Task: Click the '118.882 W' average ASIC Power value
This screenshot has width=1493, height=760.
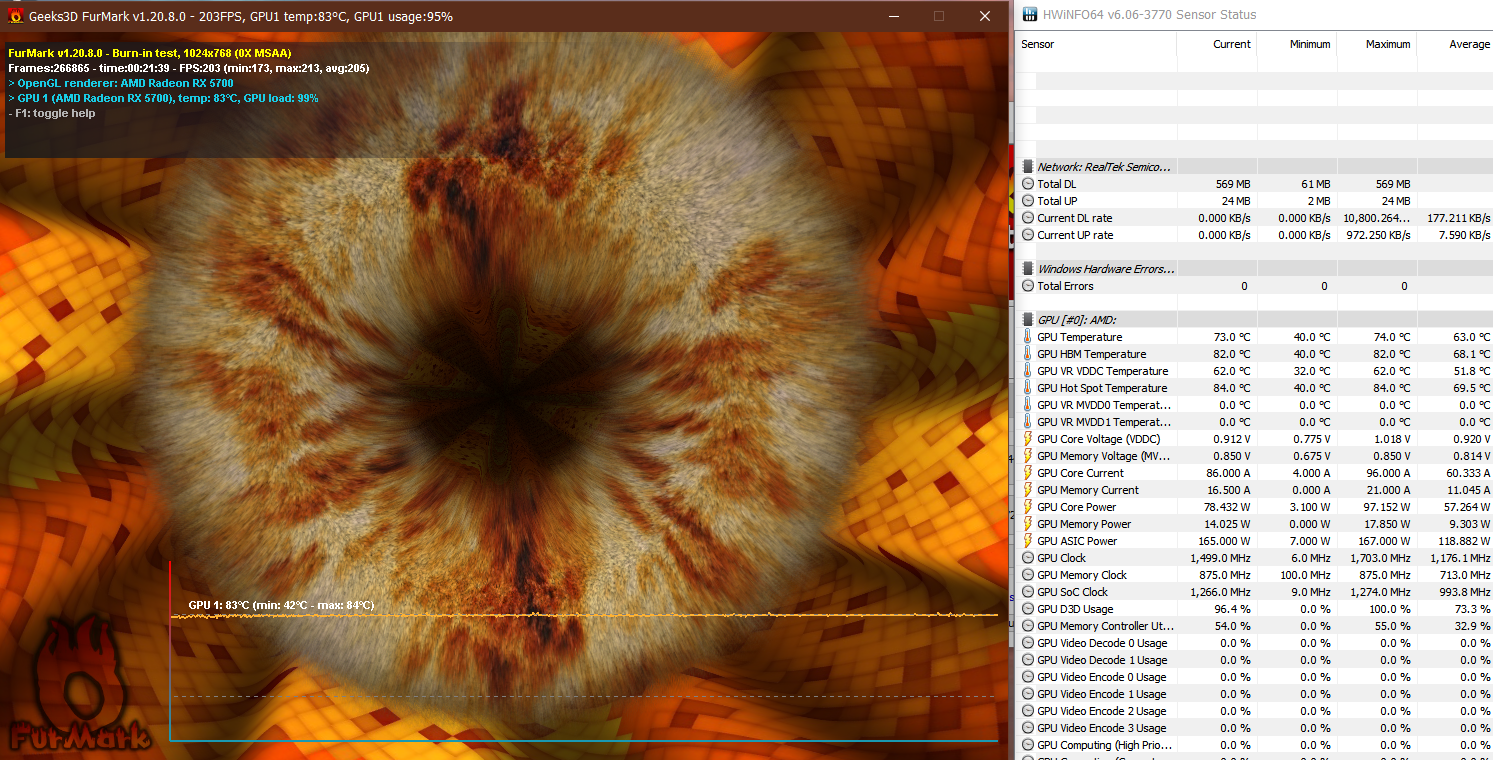Action: coord(1465,541)
